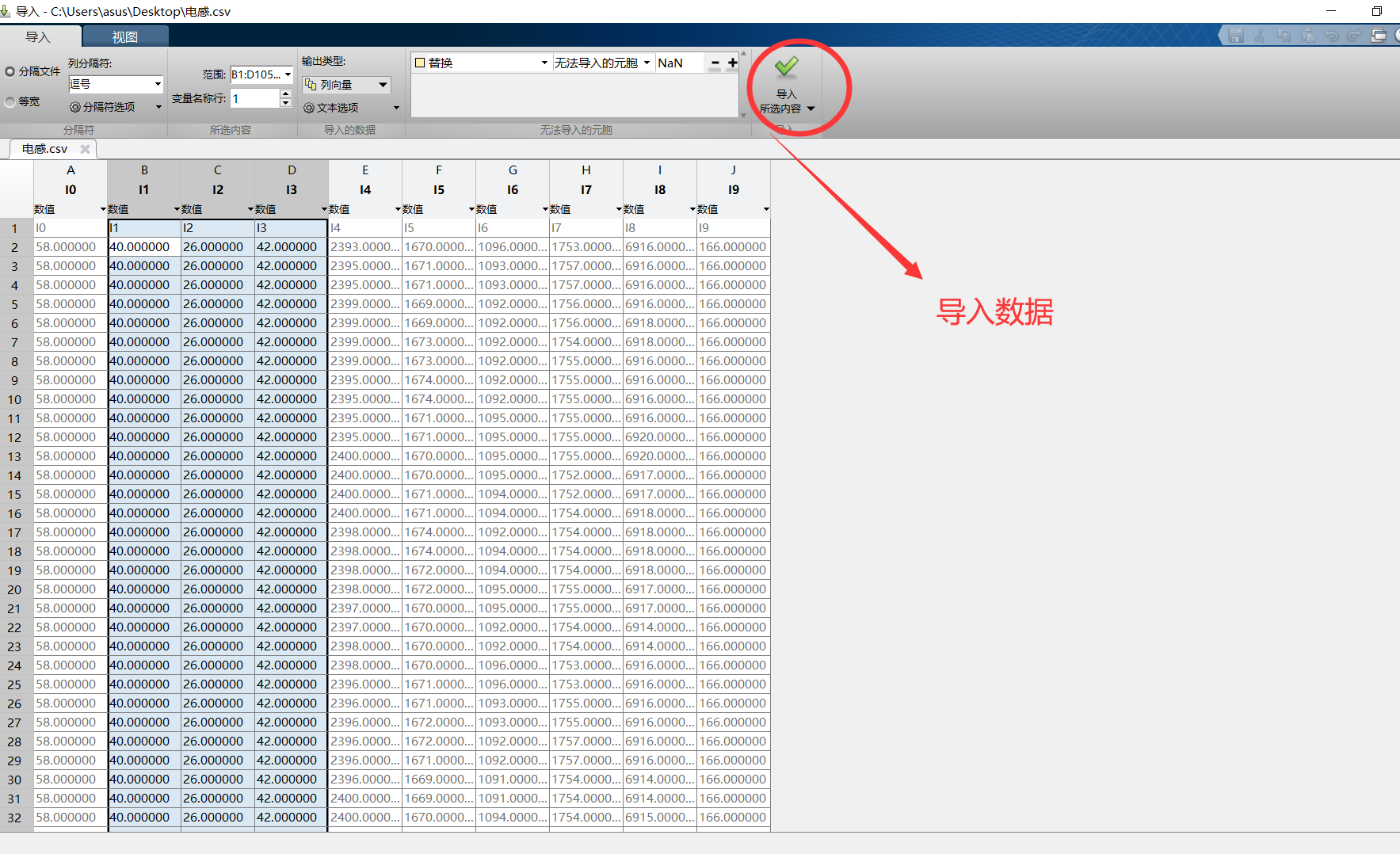1400x854 pixels.
Task: Open column I0's 数值 type dropdown
Action: click(104, 210)
